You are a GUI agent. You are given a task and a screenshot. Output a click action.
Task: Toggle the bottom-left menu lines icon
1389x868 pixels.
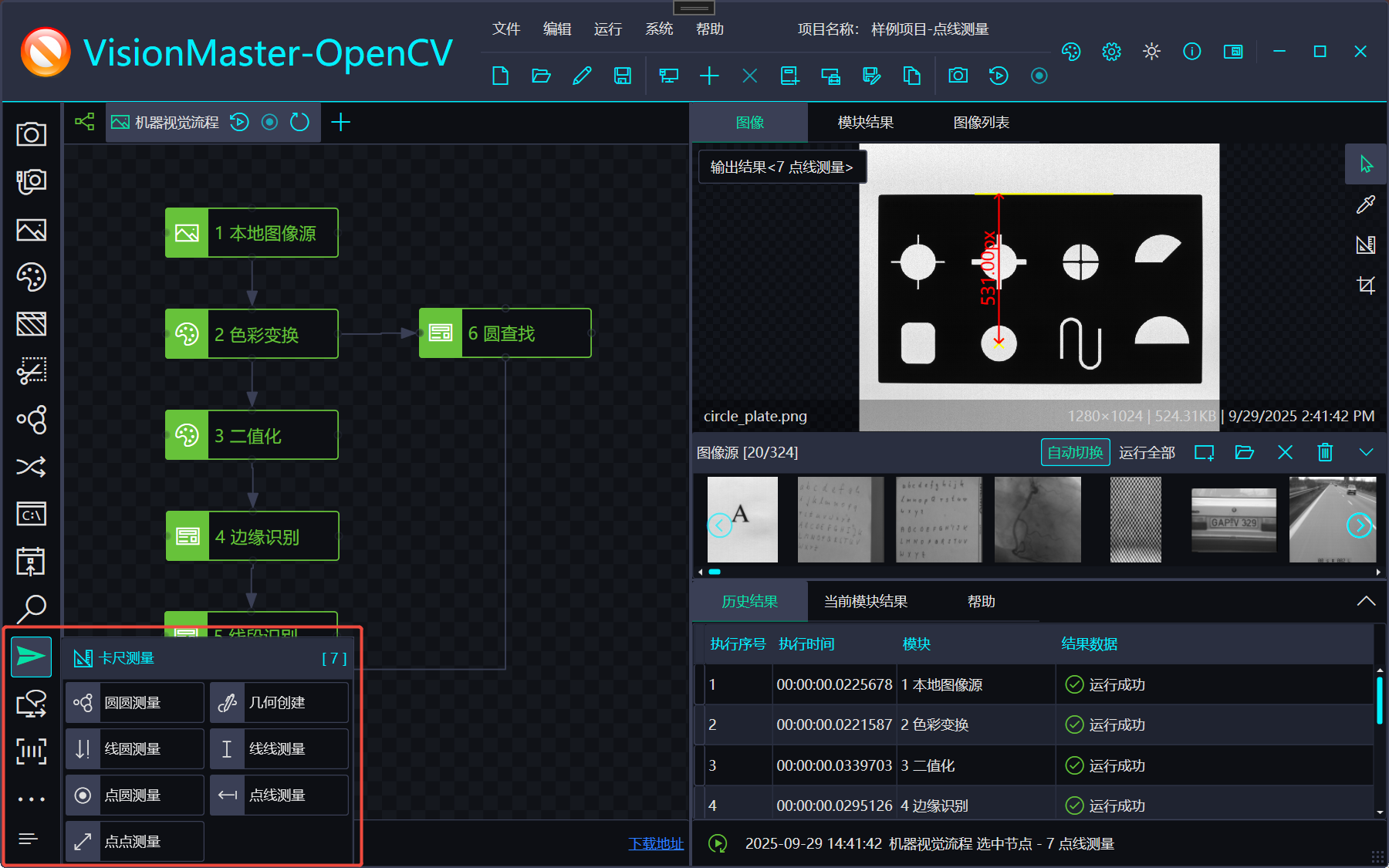coord(29,839)
